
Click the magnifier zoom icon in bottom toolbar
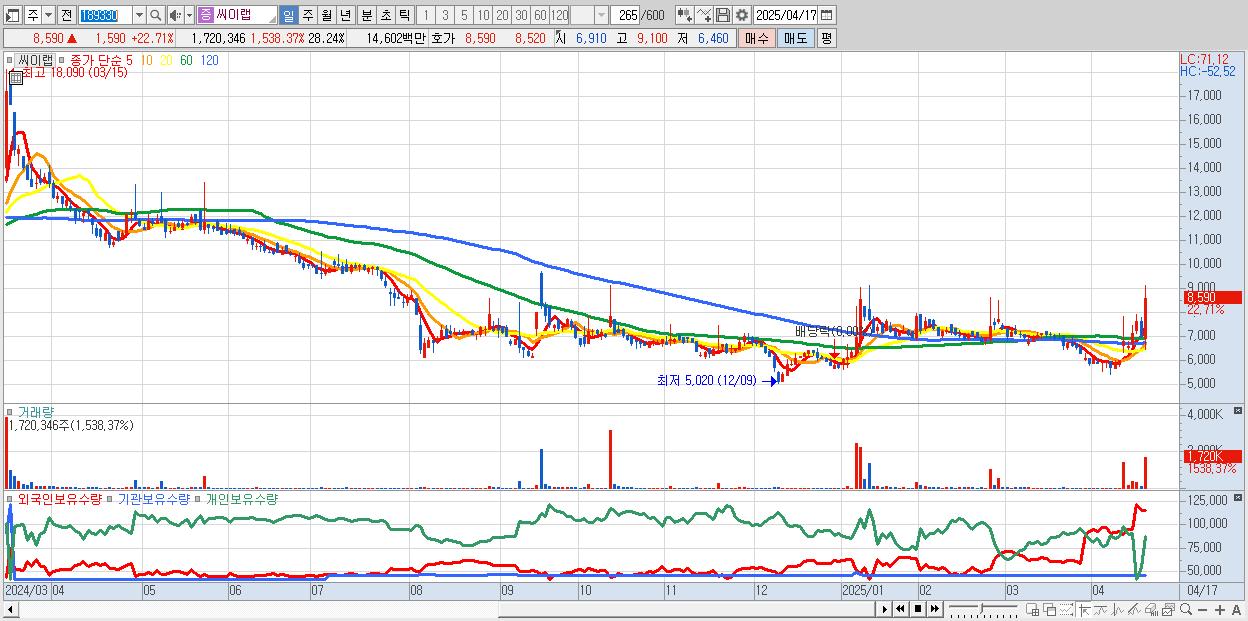coord(1185,609)
